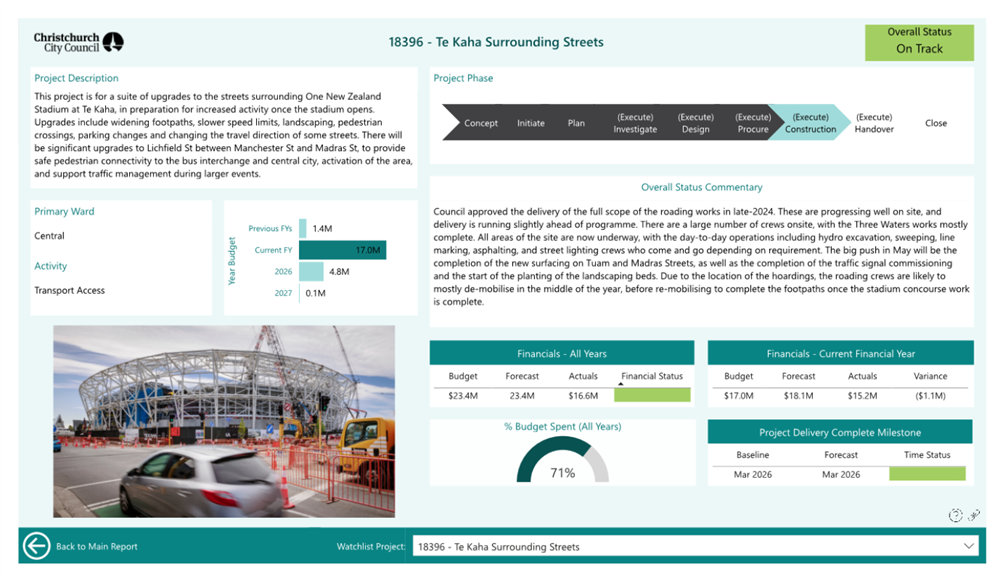Click the Overall Status On Track box

(918, 41)
